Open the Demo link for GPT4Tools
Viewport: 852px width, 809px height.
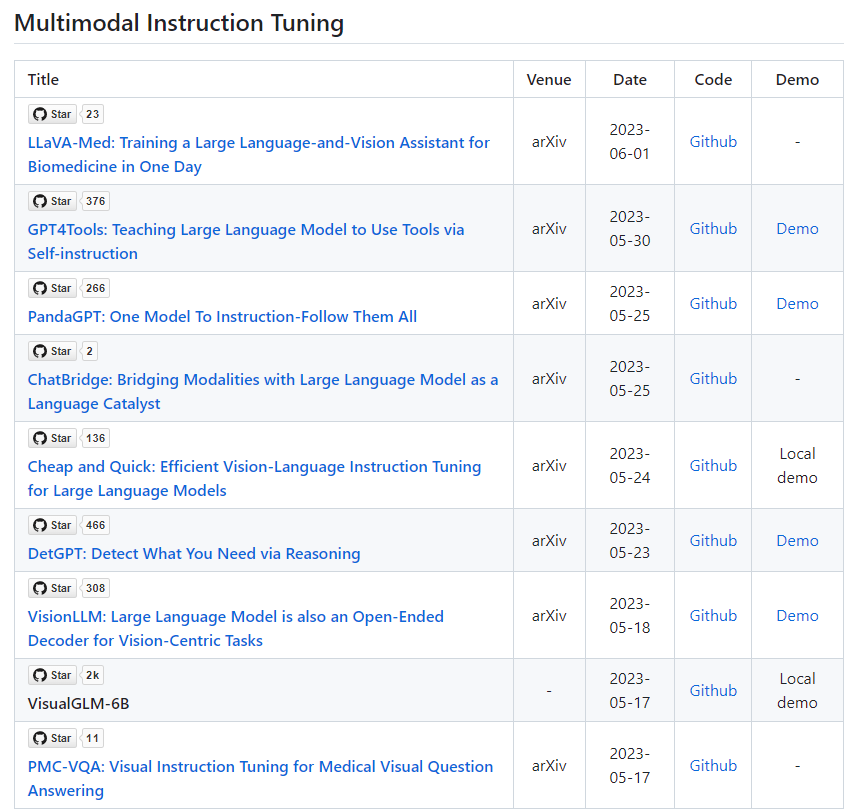(797, 229)
